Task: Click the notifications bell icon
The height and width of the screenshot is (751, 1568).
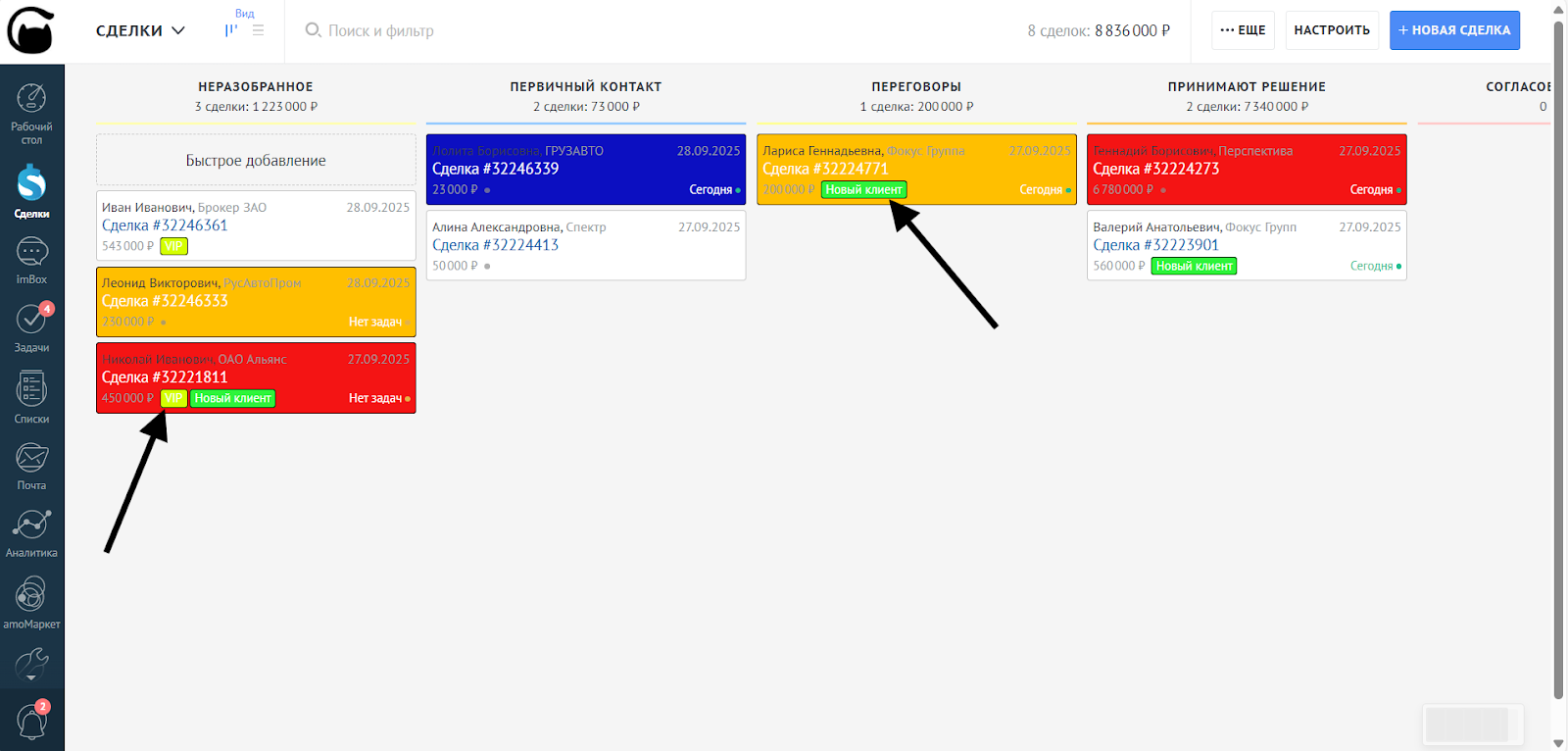Action: click(31, 723)
